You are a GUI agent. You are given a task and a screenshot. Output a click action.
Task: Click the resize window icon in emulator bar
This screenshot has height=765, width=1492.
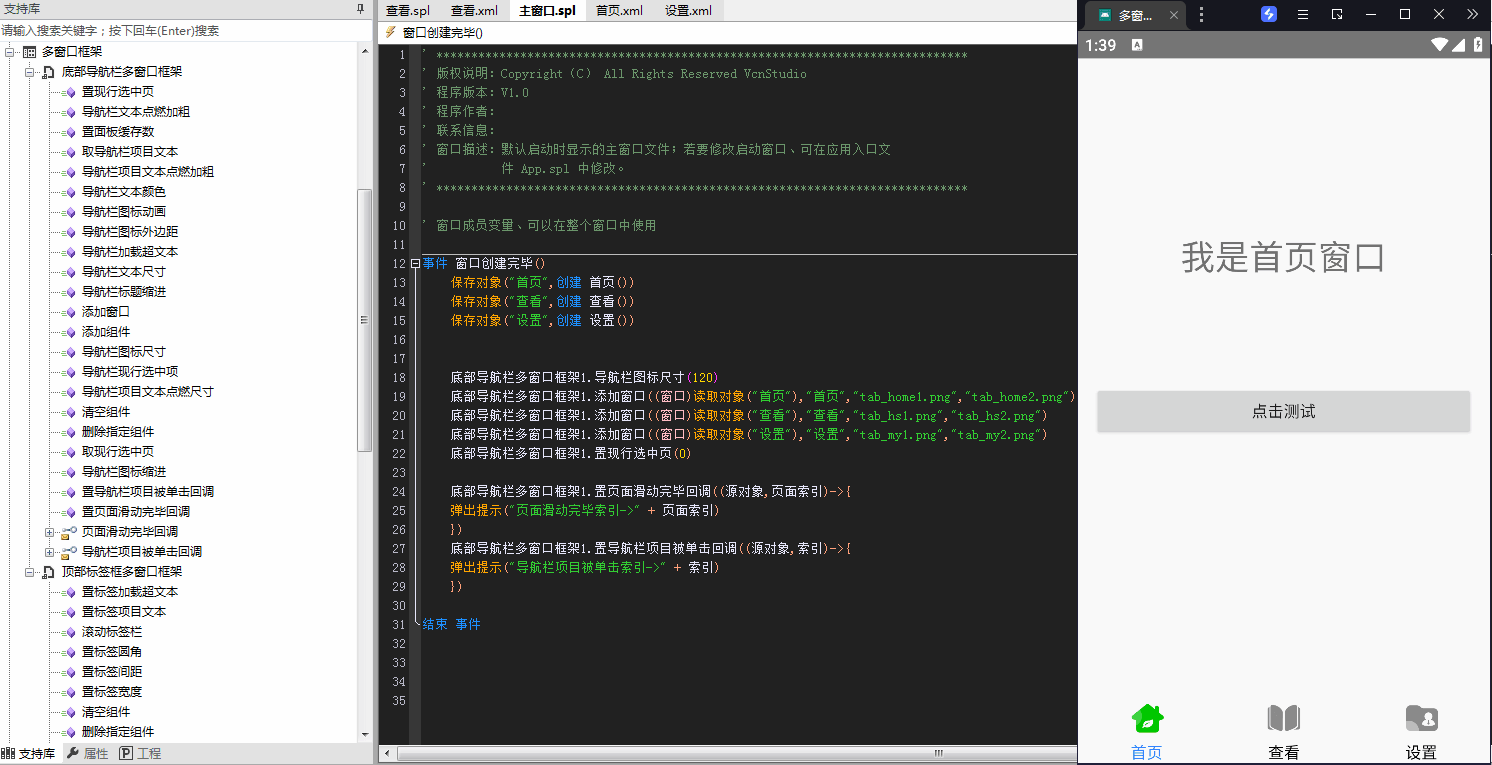click(1337, 15)
